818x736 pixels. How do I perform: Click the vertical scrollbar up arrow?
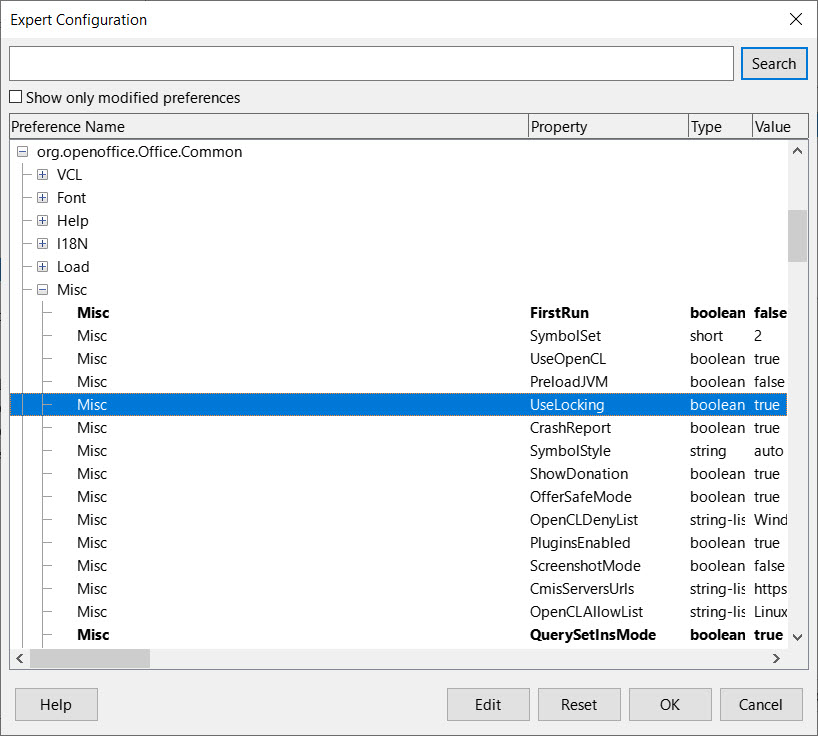pyautogui.click(x=797, y=151)
